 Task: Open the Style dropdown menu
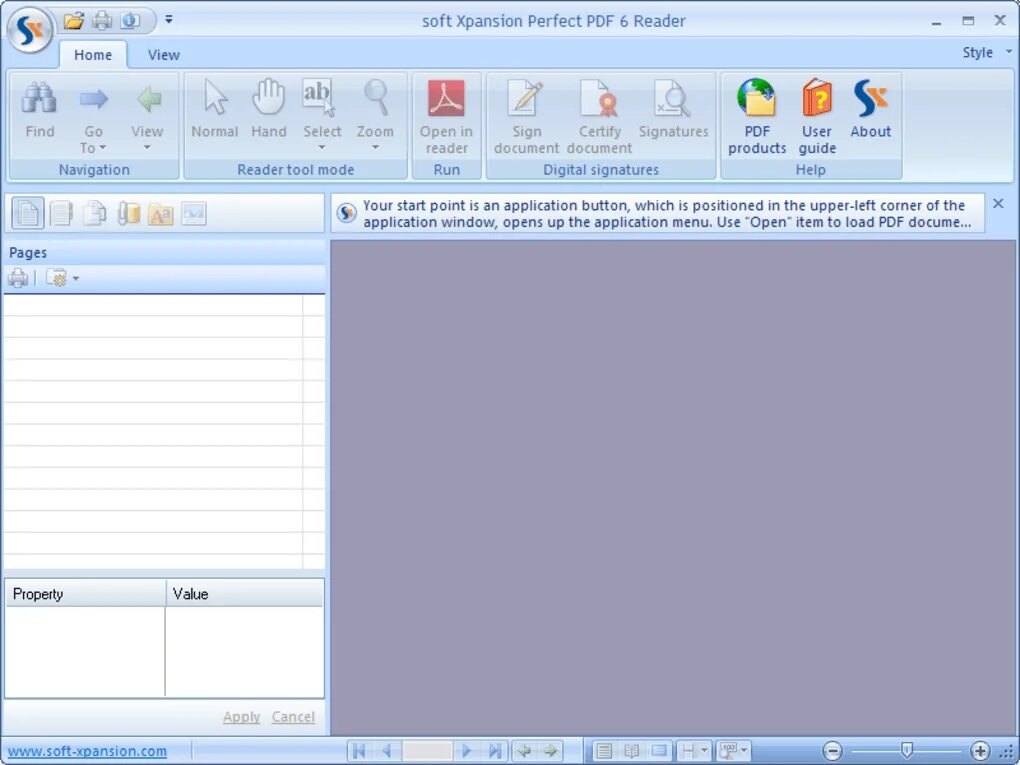986,52
